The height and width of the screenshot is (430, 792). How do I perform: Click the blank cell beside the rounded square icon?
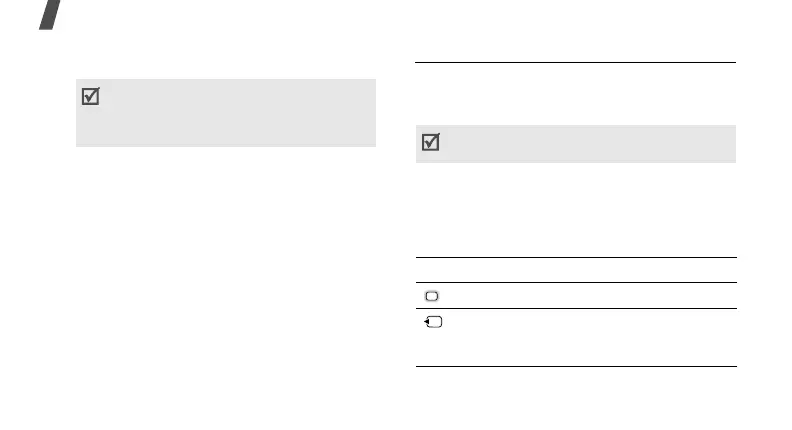[x=590, y=296]
